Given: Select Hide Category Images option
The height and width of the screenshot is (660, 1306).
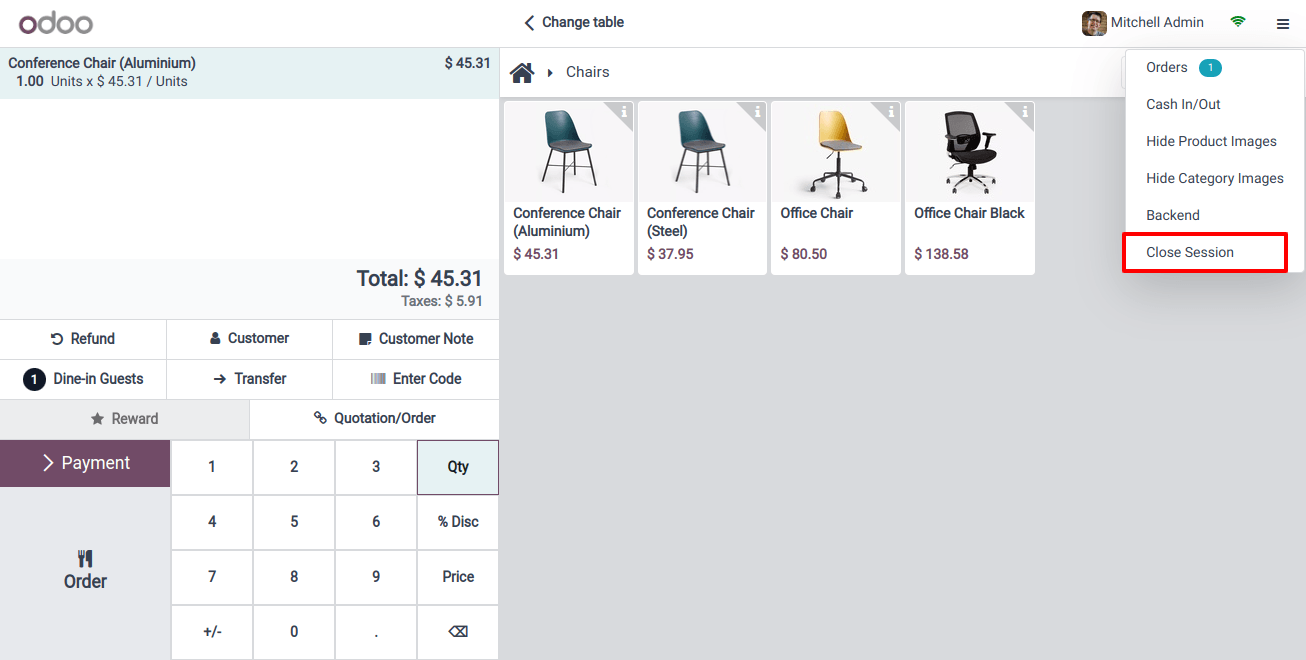Looking at the screenshot, I should 1214,178.
